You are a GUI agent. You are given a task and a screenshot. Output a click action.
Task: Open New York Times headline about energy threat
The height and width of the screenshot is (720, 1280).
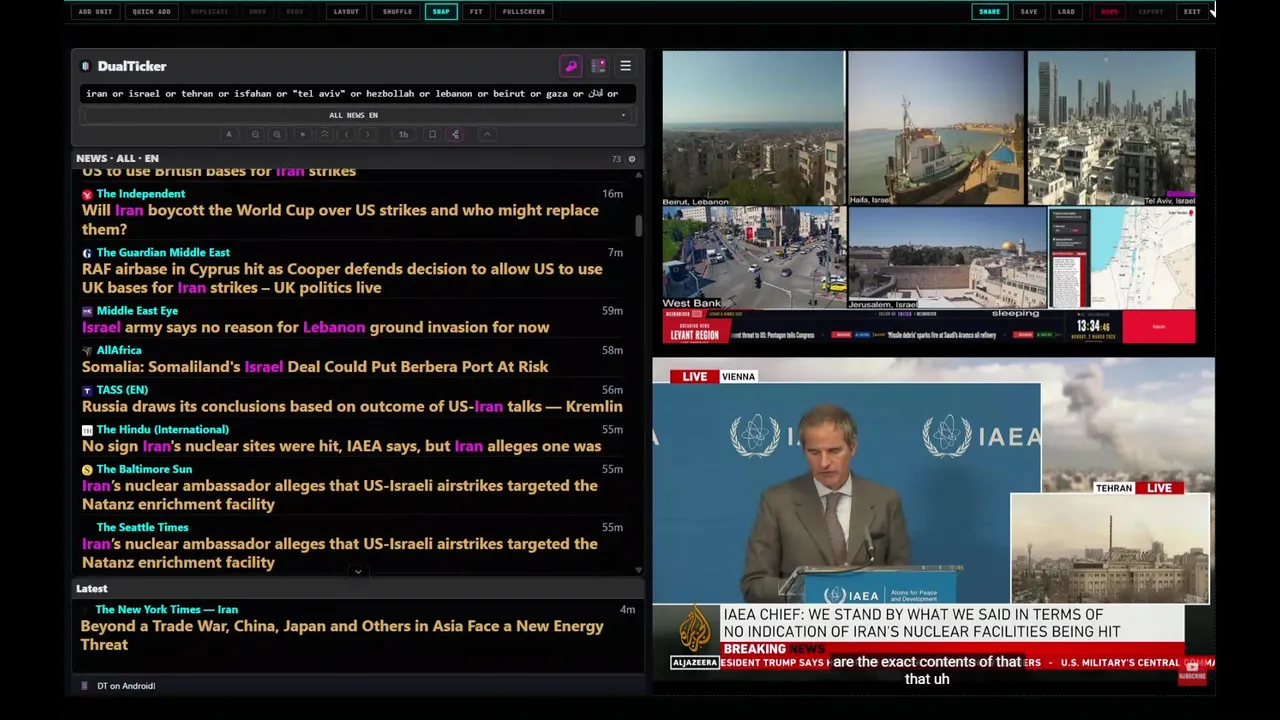(x=342, y=635)
